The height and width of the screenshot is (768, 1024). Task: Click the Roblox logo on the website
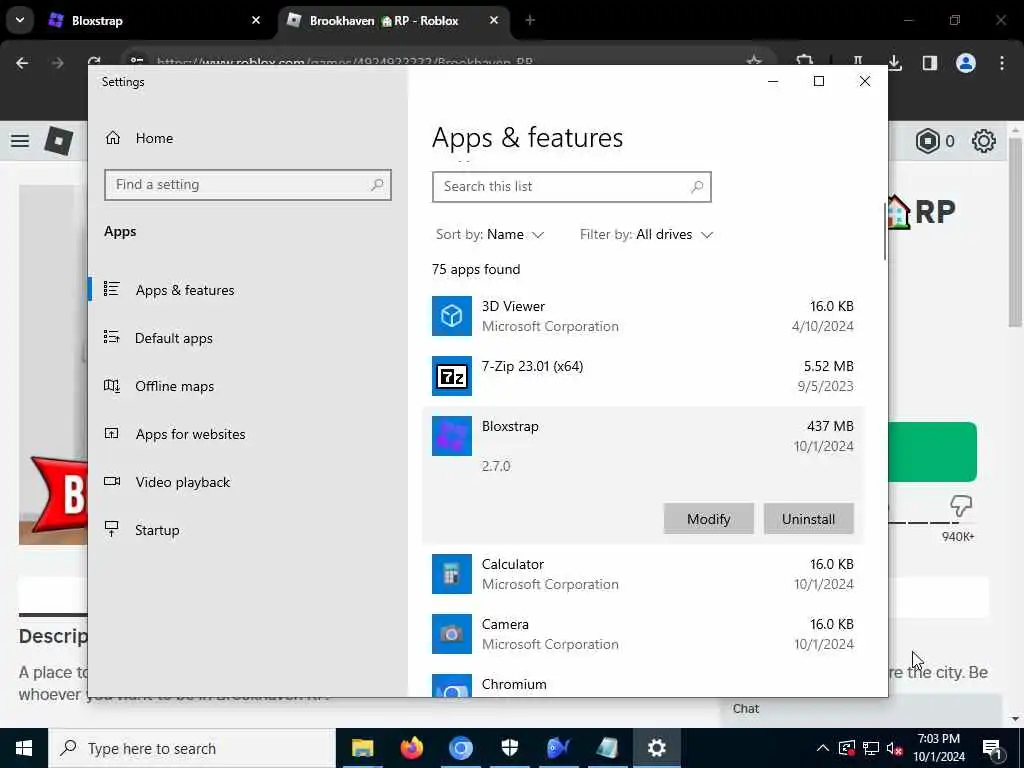[x=59, y=140]
